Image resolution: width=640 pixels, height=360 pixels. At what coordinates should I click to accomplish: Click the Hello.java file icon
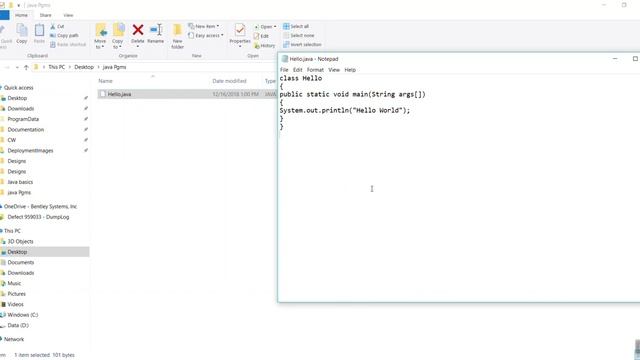[102, 94]
